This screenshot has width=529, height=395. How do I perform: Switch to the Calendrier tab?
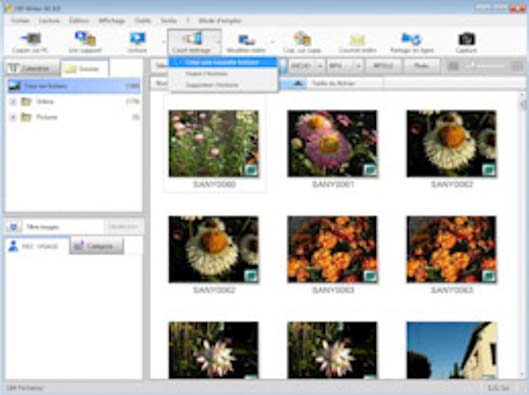pyautogui.click(x=32, y=68)
